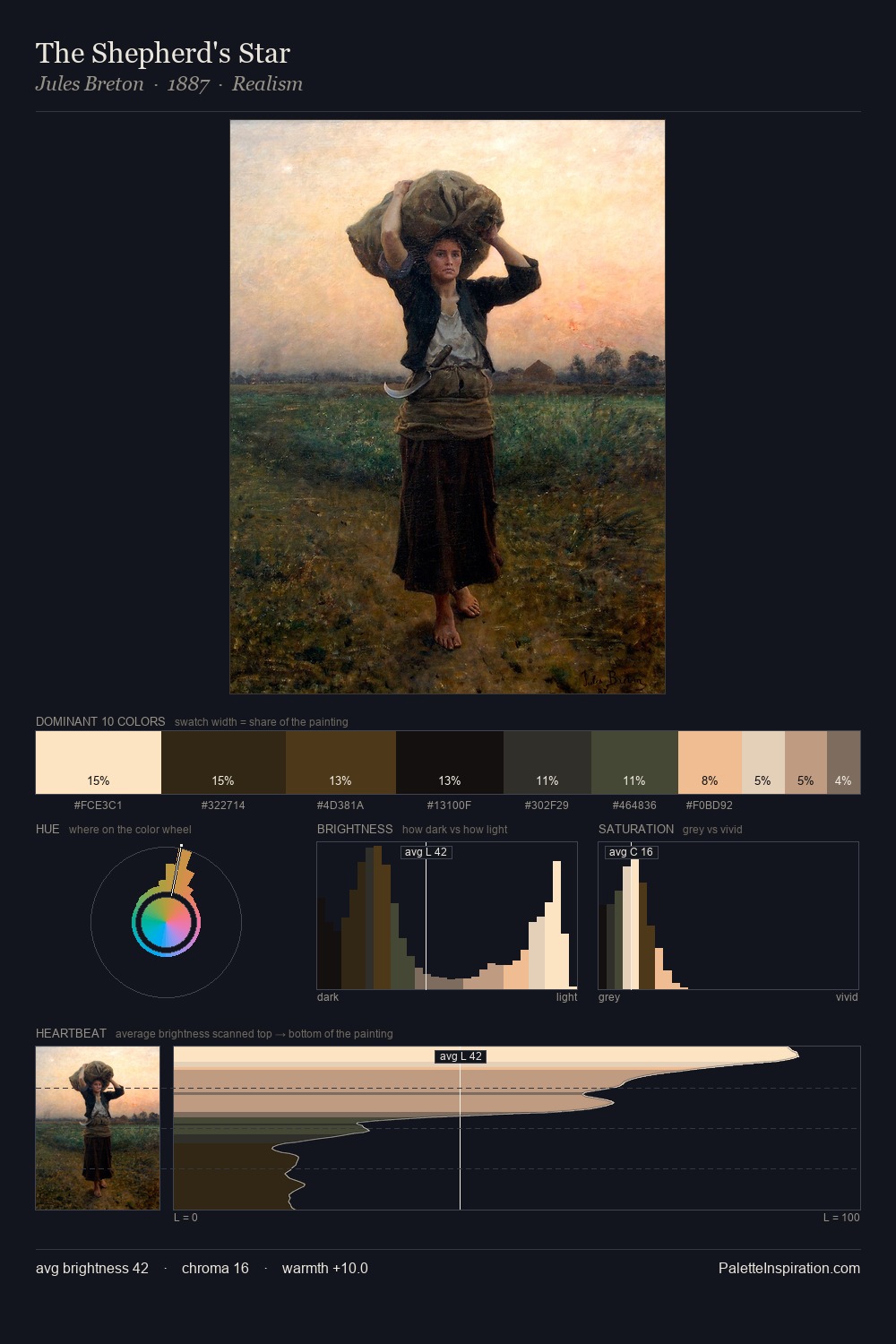This screenshot has width=896, height=1344.
Task: Click the 'grey' saturation axis label
Action: coord(609,997)
